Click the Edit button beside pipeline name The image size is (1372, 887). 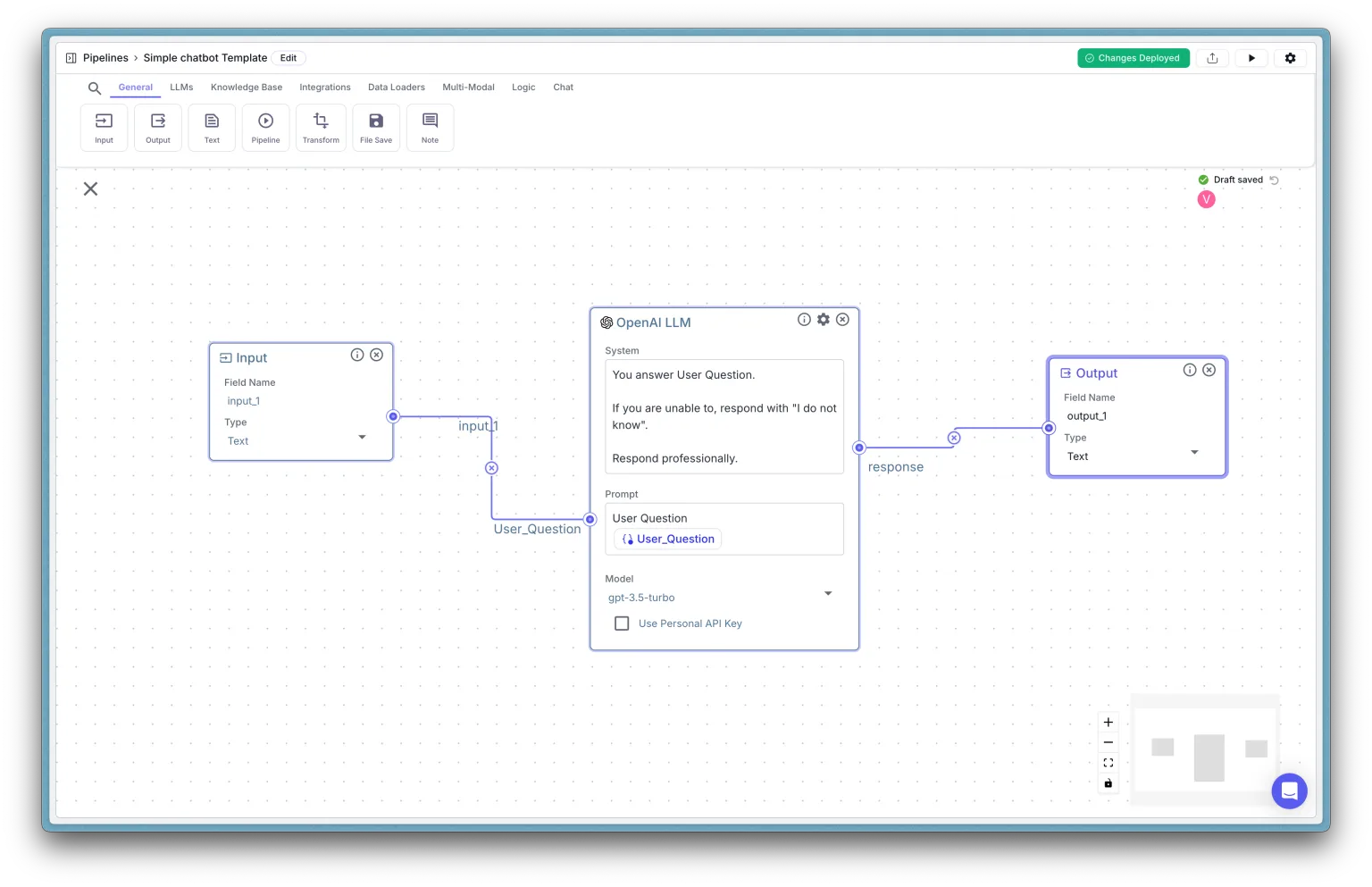288,58
